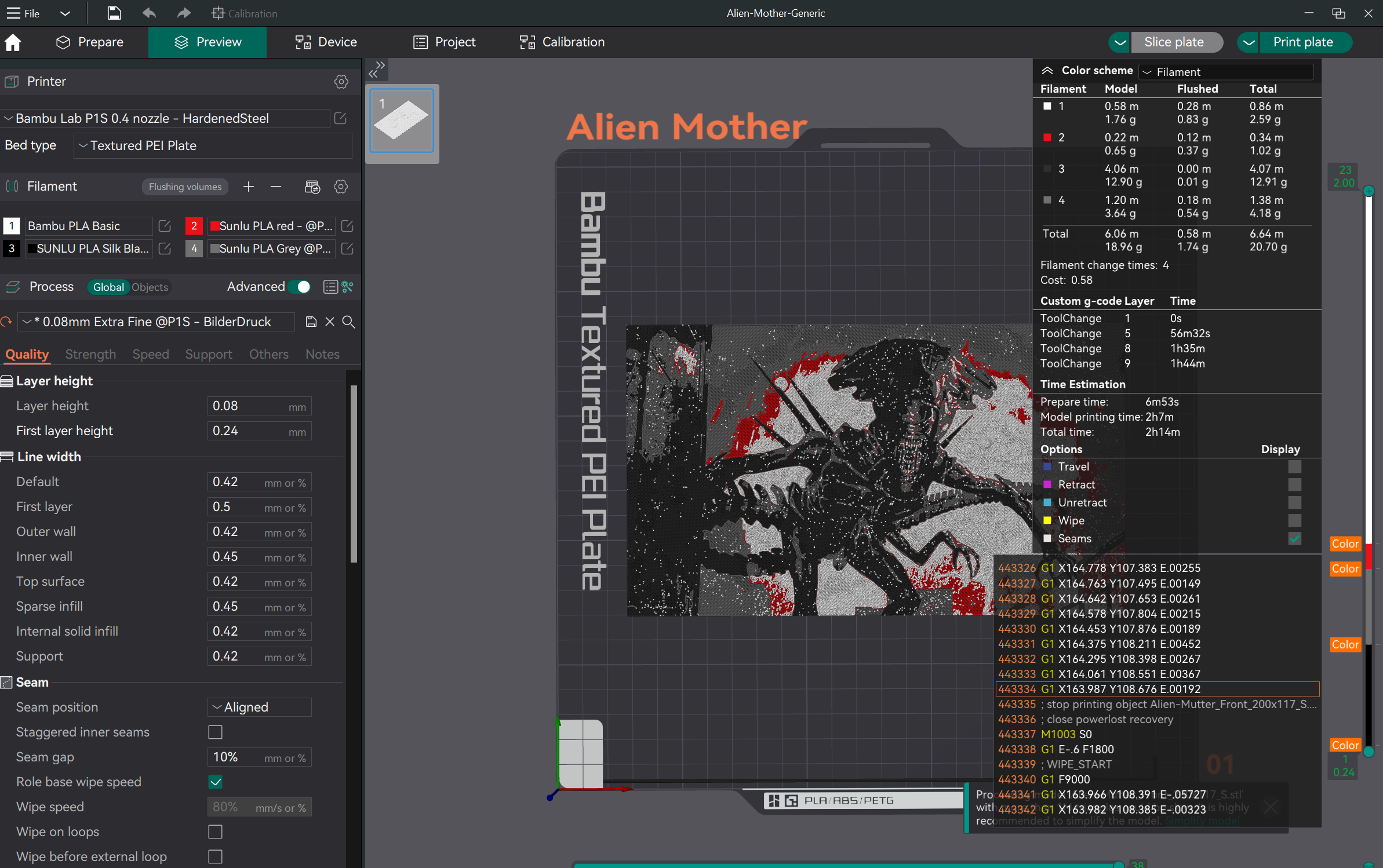Open the printer settings gear icon
This screenshot has height=868, width=1383.
click(x=341, y=82)
